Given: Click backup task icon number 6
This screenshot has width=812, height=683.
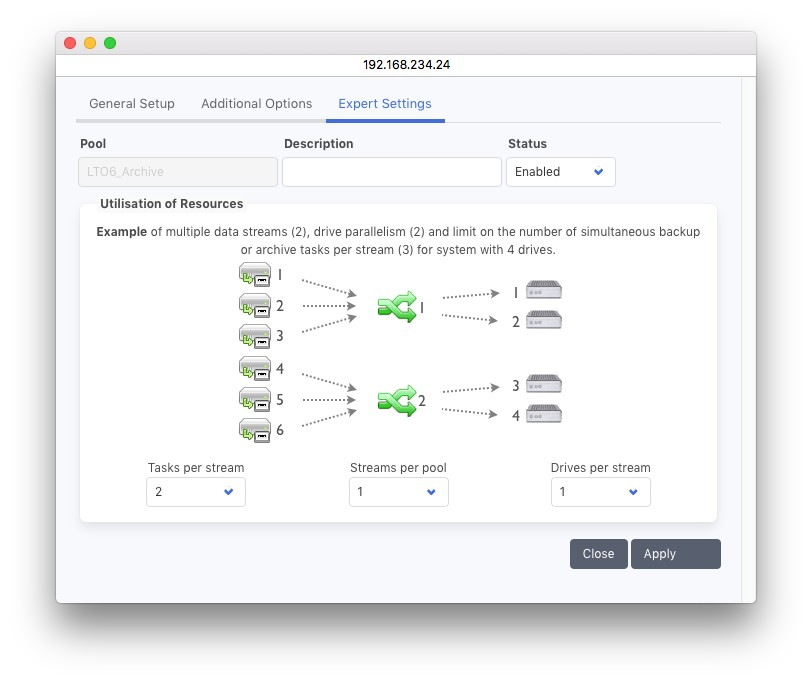Looking at the screenshot, I should (x=254, y=430).
